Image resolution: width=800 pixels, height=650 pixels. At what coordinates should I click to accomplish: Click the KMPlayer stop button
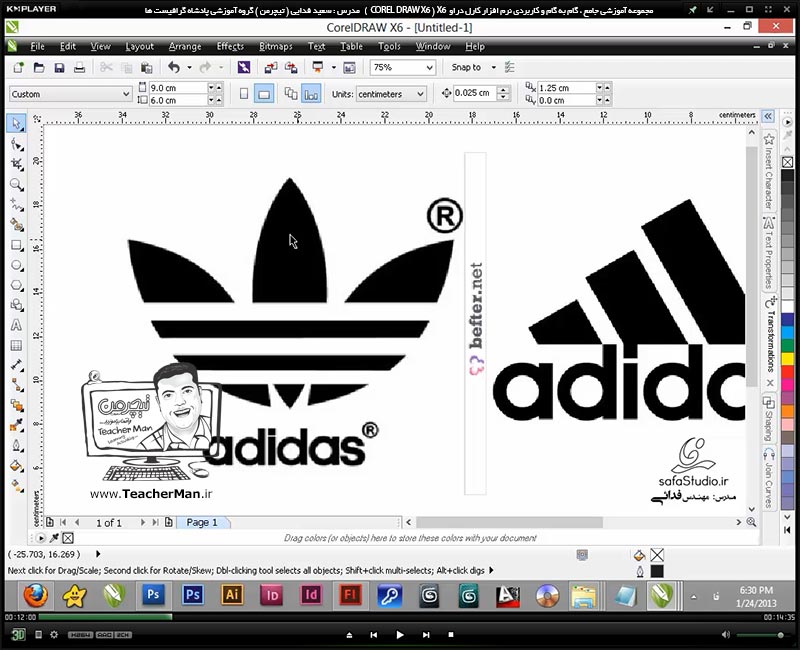pyautogui.click(x=451, y=635)
